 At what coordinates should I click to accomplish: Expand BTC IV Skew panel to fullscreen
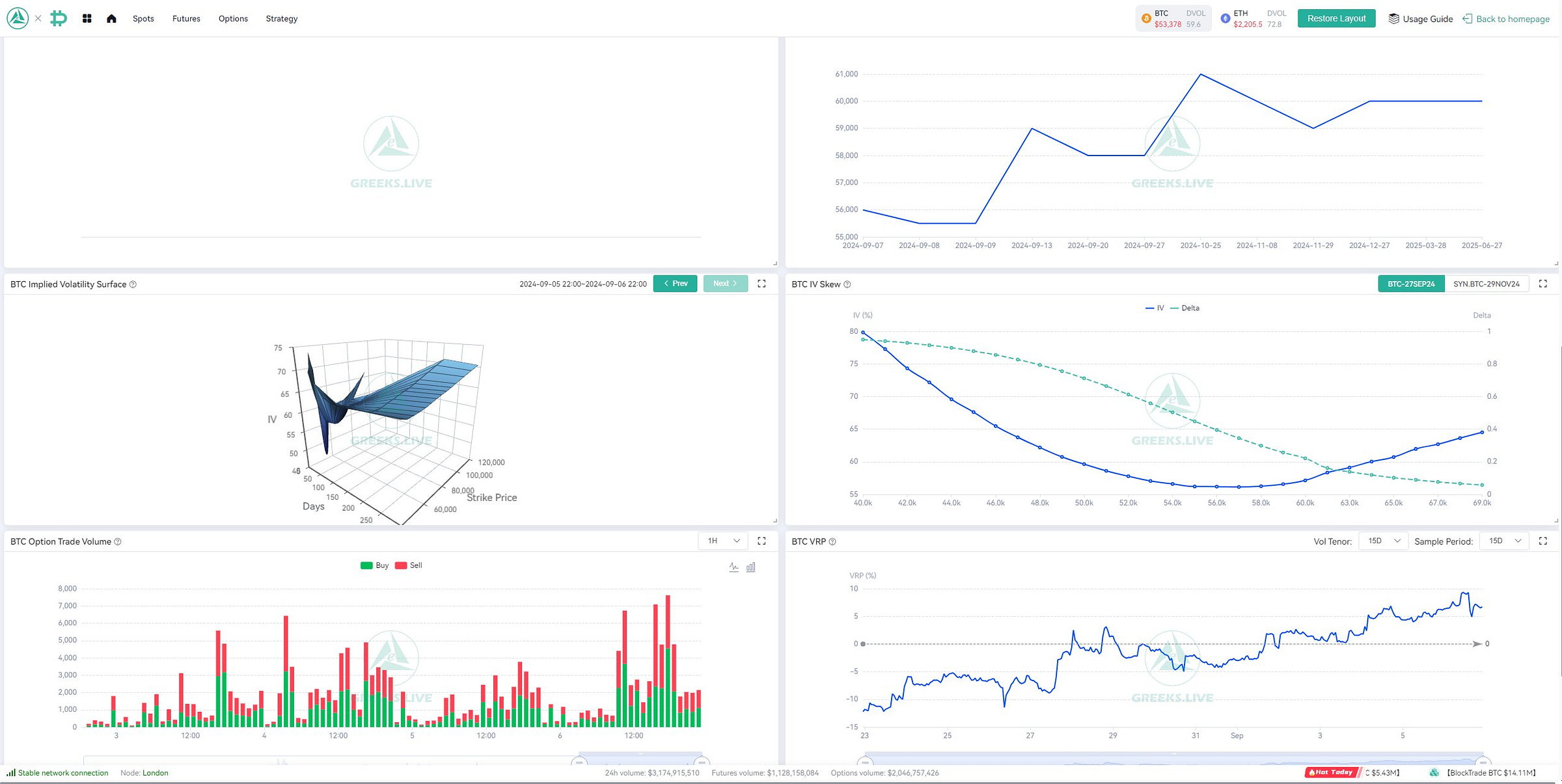tap(1542, 284)
